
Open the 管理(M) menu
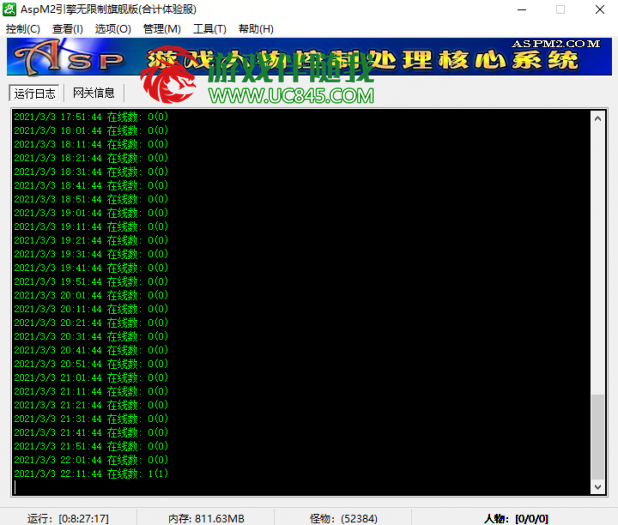click(162, 29)
